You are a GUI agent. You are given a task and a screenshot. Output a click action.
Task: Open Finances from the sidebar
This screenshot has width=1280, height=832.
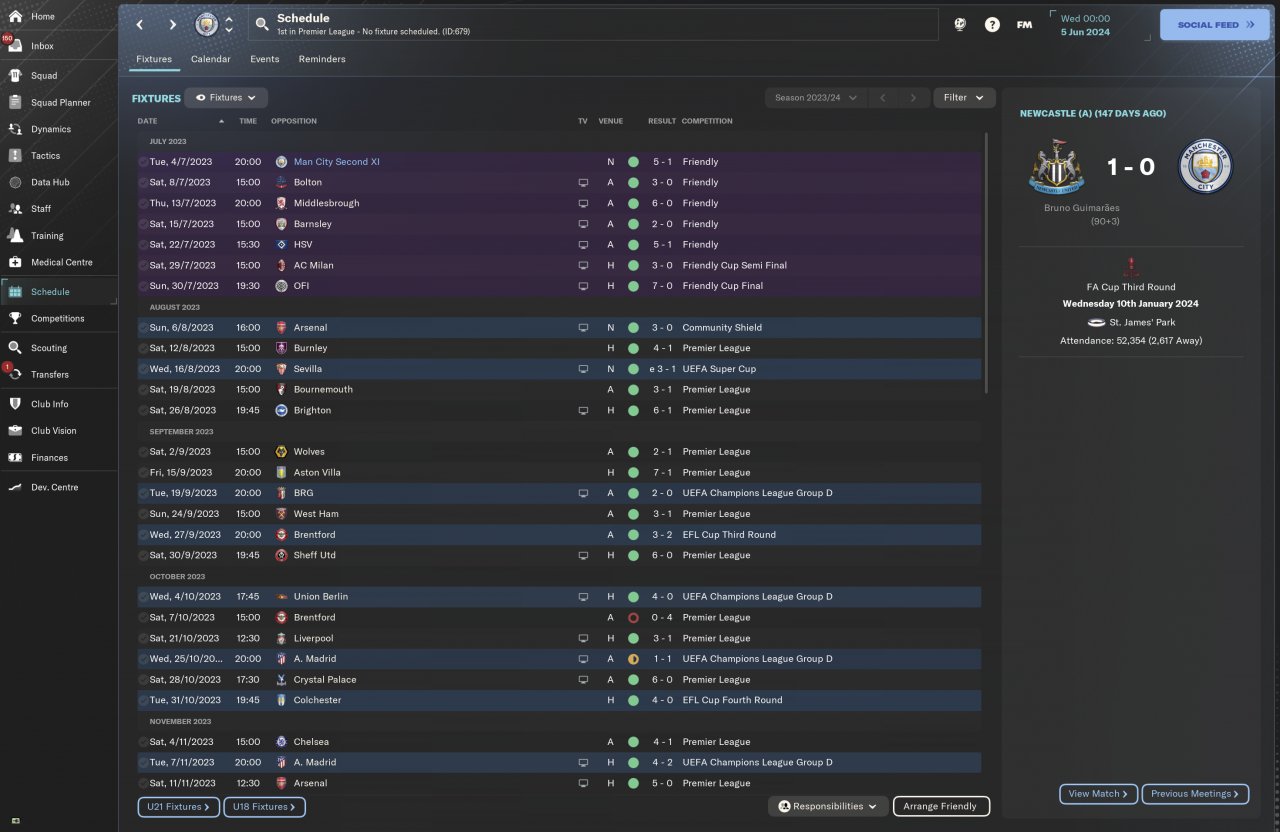pos(15,458)
